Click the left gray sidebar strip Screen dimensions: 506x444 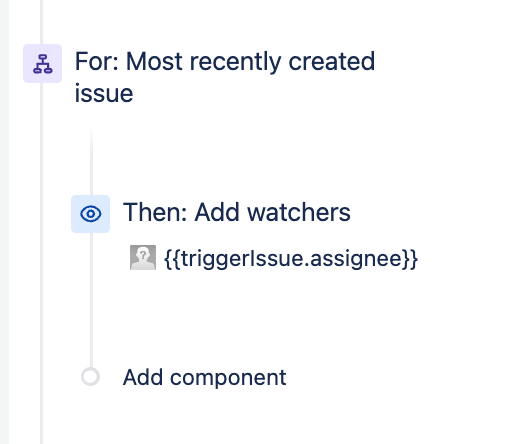point(4,222)
